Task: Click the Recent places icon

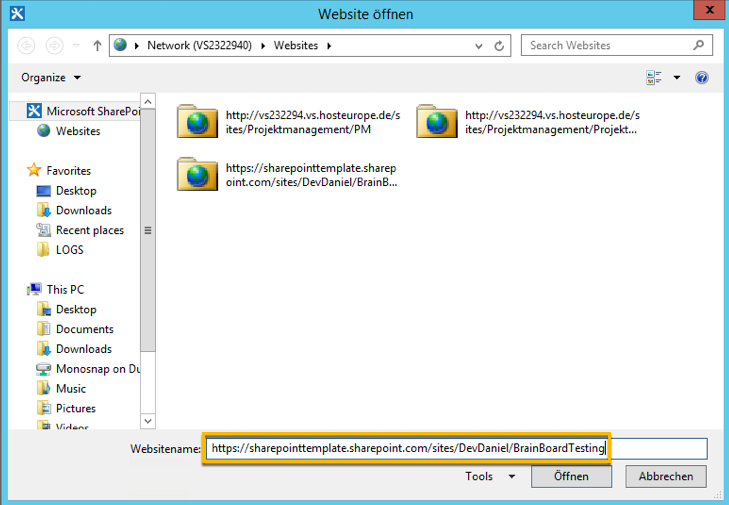Action: pos(43,229)
